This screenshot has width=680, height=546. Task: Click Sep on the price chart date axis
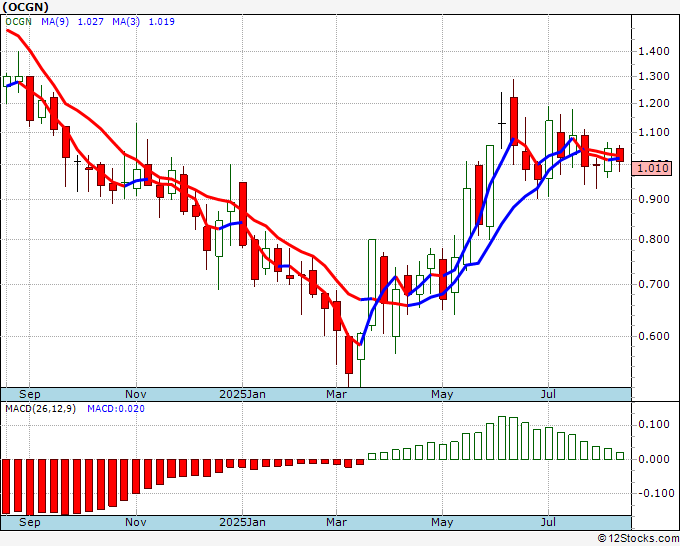click(29, 394)
